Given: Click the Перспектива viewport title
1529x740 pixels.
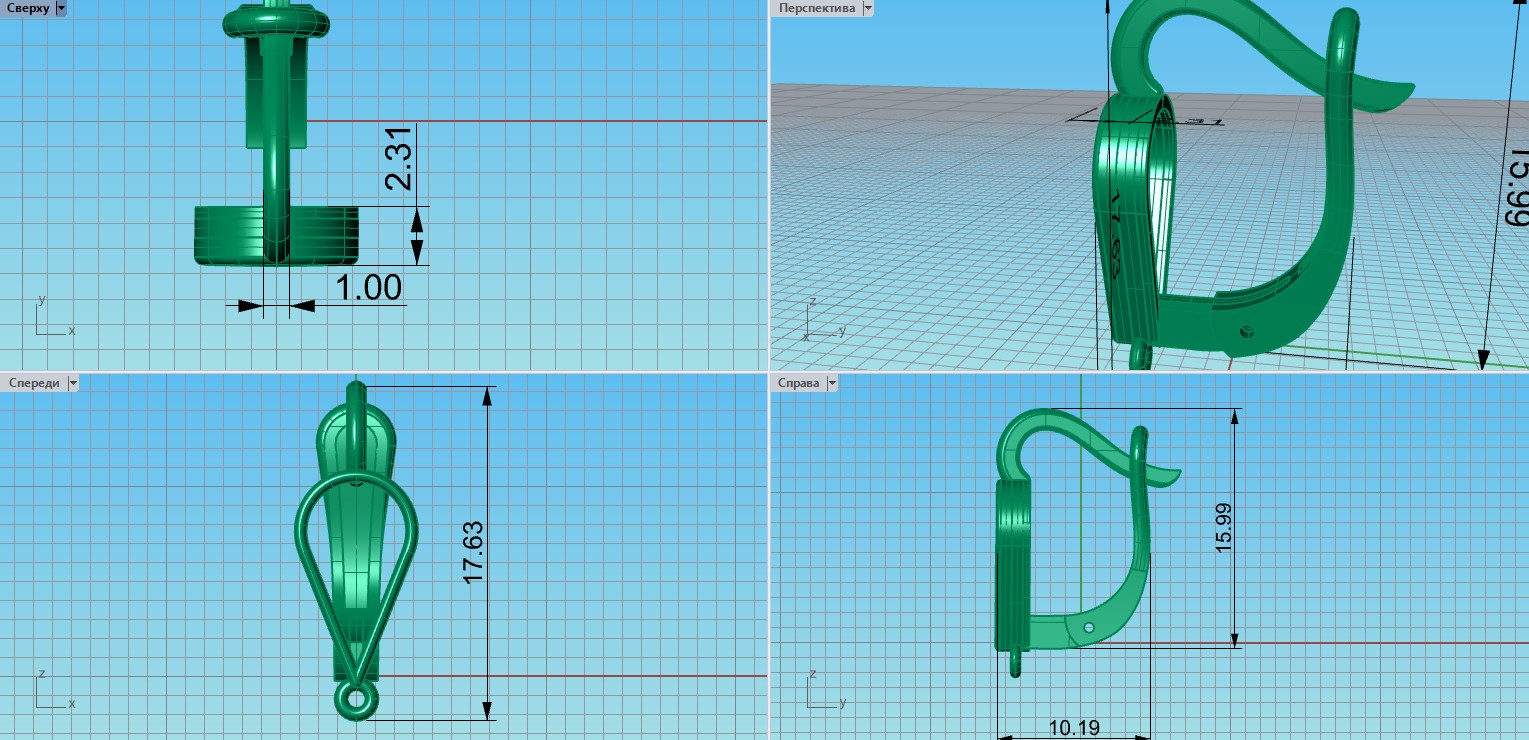Looking at the screenshot, I should pos(817,8).
